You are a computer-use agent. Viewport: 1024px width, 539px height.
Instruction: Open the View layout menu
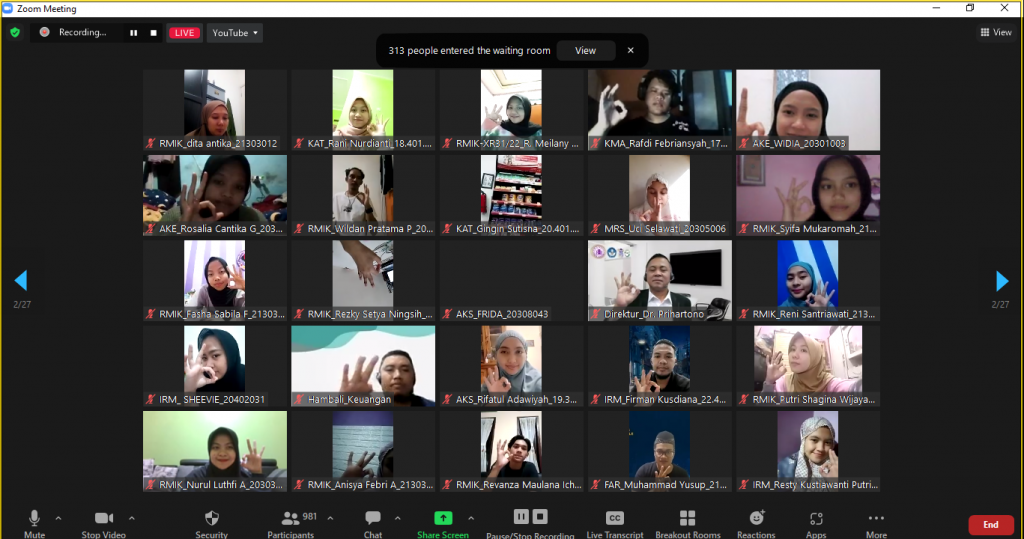pyautogui.click(x=996, y=32)
